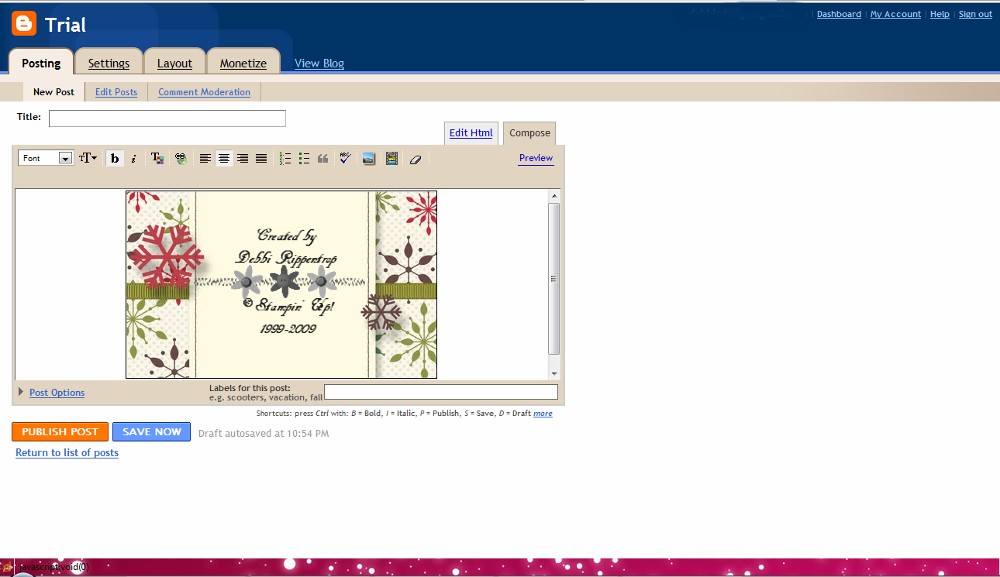
Task: Open the text color picker
Action: tap(157, 159)
